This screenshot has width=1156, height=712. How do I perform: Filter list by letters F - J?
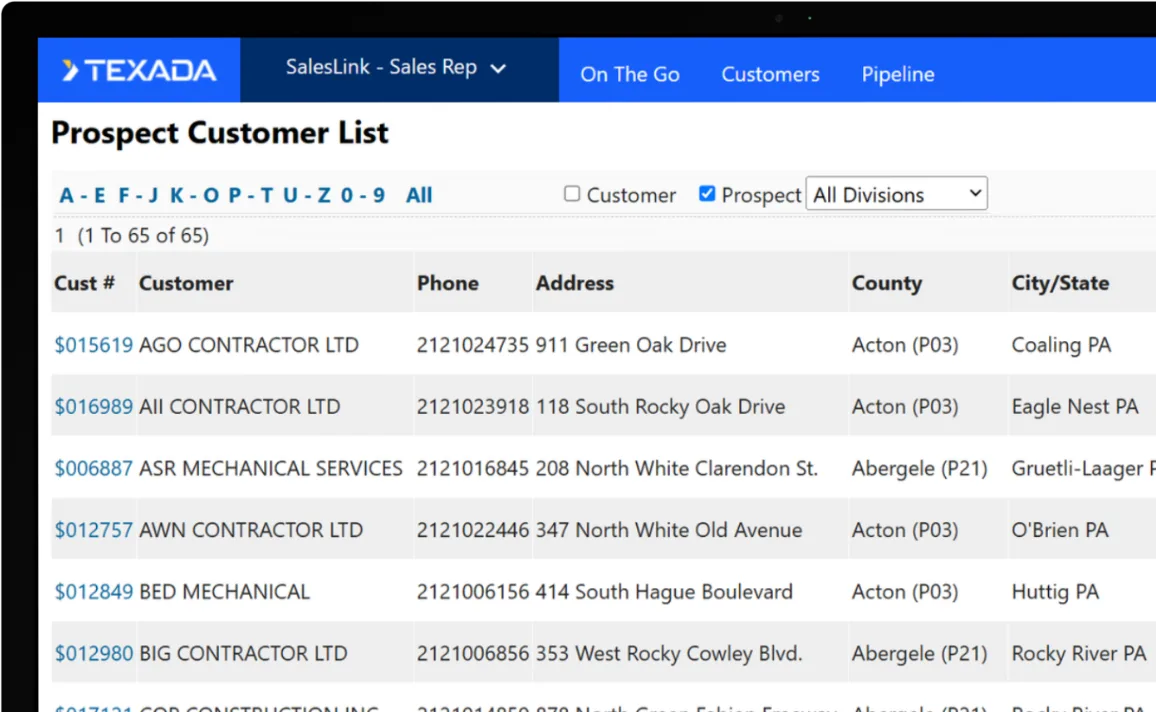(138, 195)
